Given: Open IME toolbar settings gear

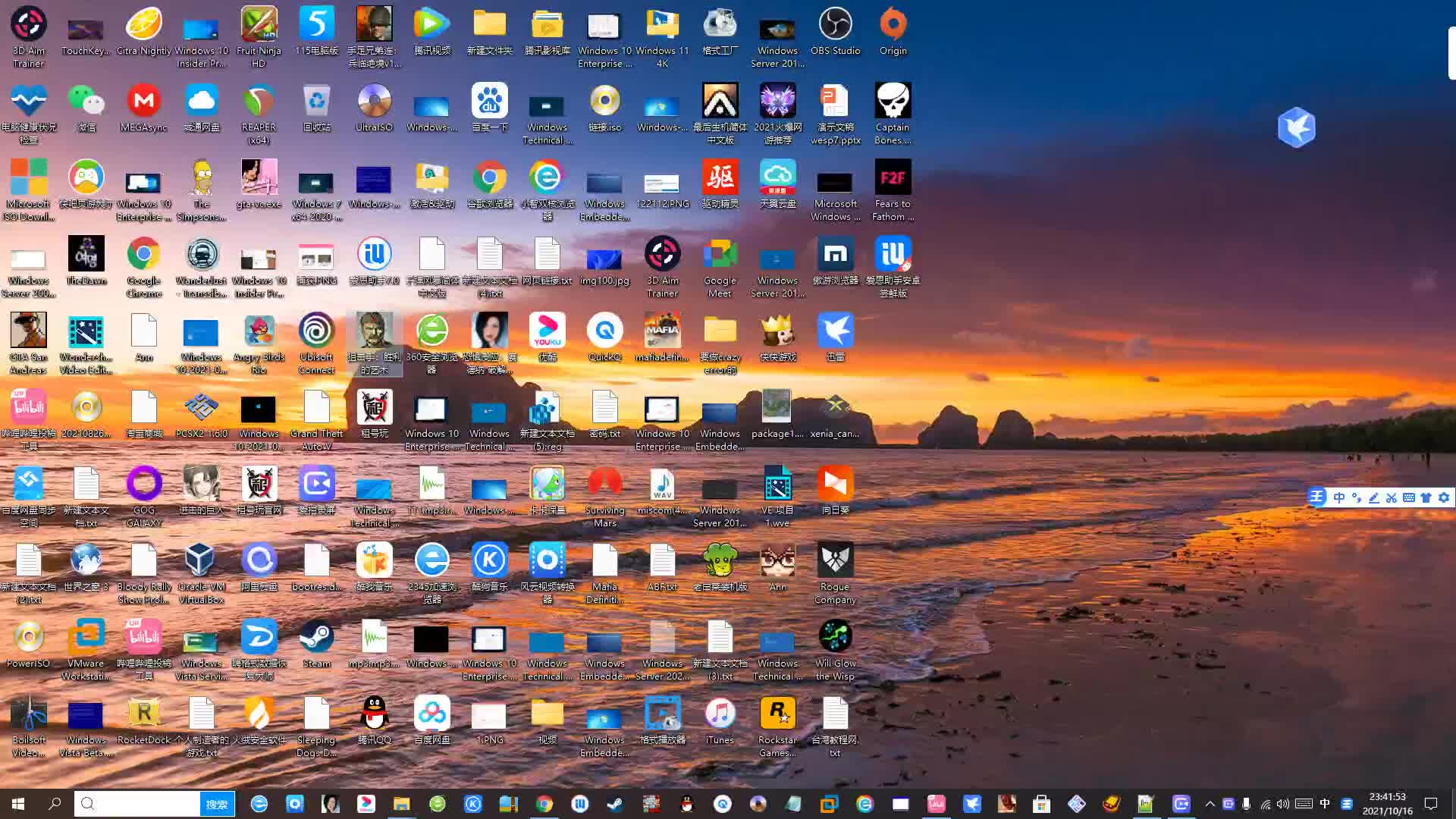Looking at the screenshot, I should click(x=1443, y=497).
